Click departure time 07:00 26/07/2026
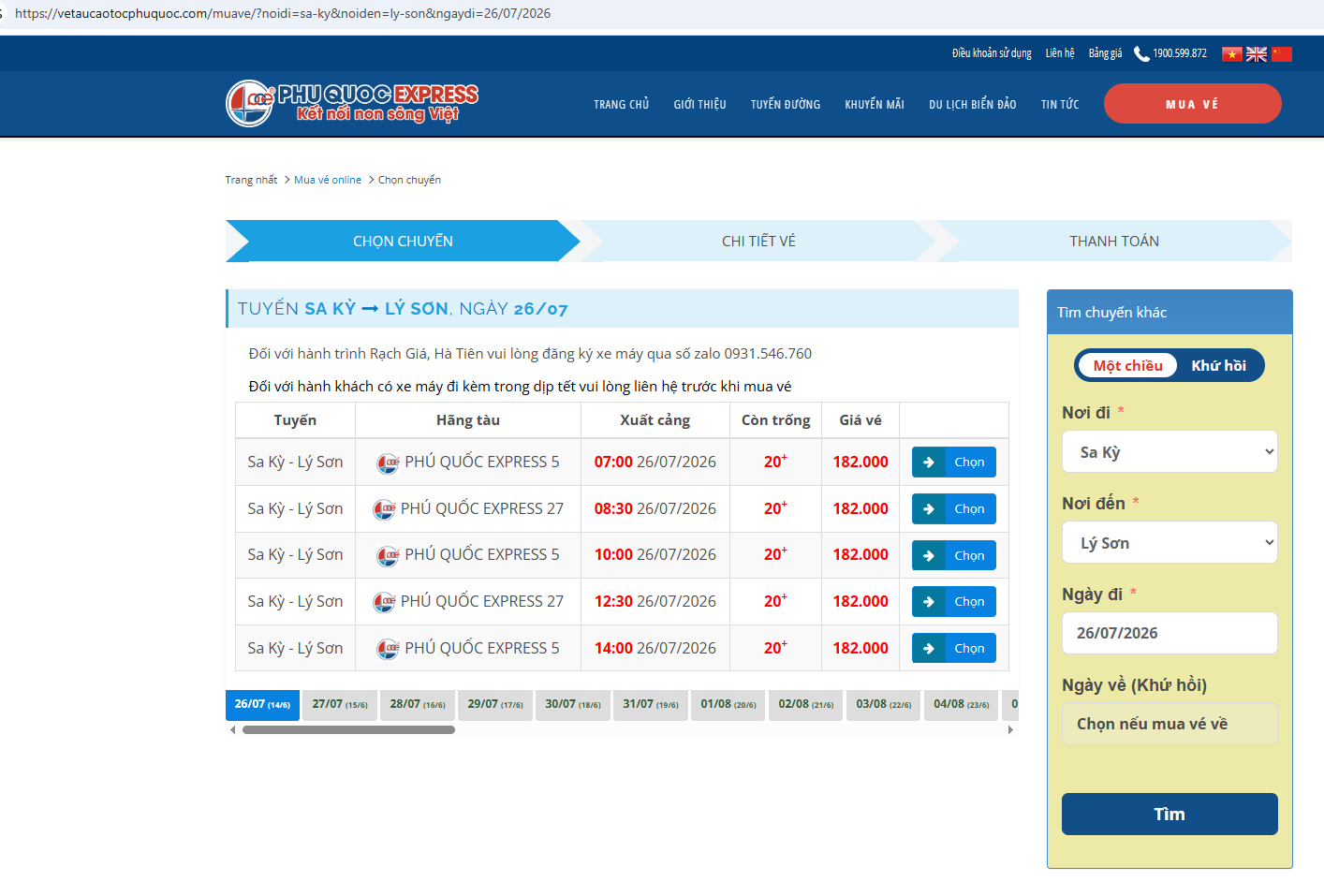 click(x=655, y=462)
